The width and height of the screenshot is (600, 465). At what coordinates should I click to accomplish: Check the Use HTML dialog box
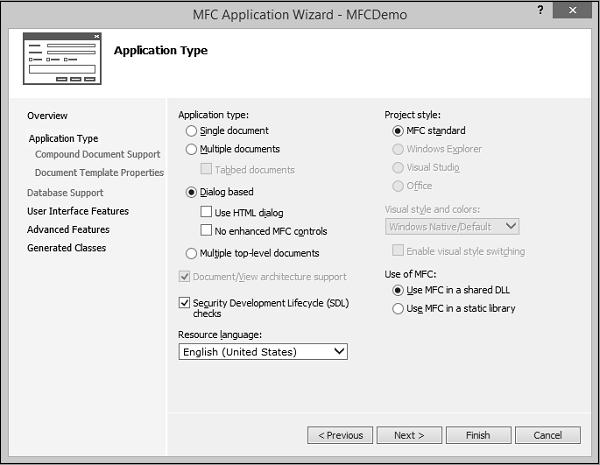click(x=206, y=212)
